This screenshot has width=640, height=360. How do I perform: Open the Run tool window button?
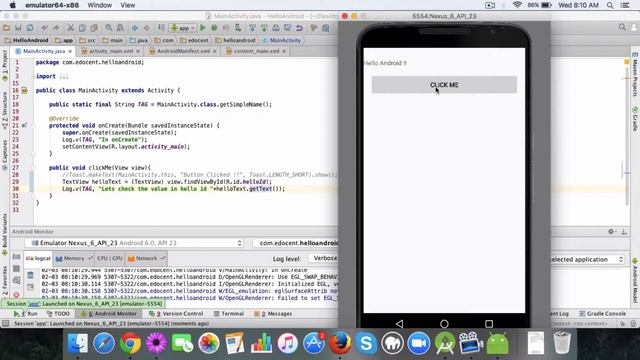tap(26, 314)
